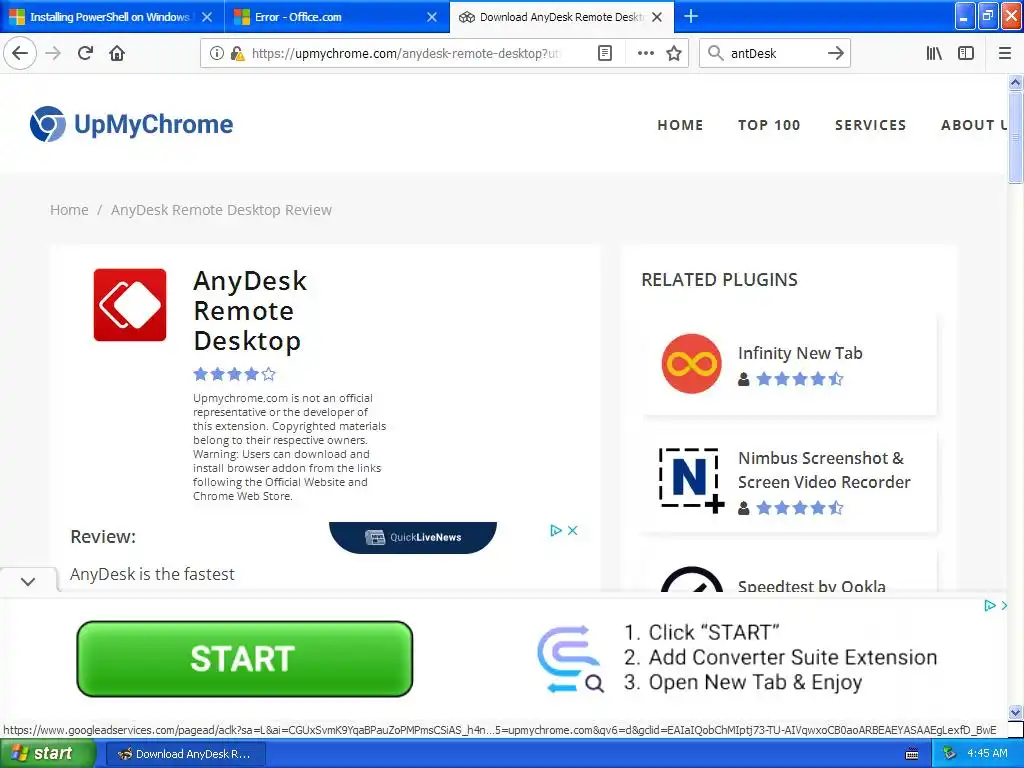Click the Download AnyDesk taskbar button
This screenshot has height=768, width=1024.
185,754
